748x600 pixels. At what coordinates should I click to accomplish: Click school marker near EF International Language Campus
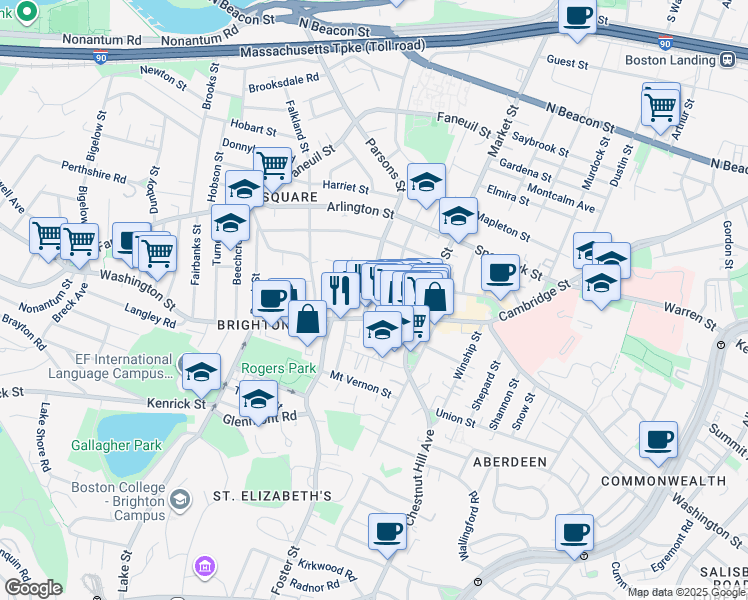(201, 374)
